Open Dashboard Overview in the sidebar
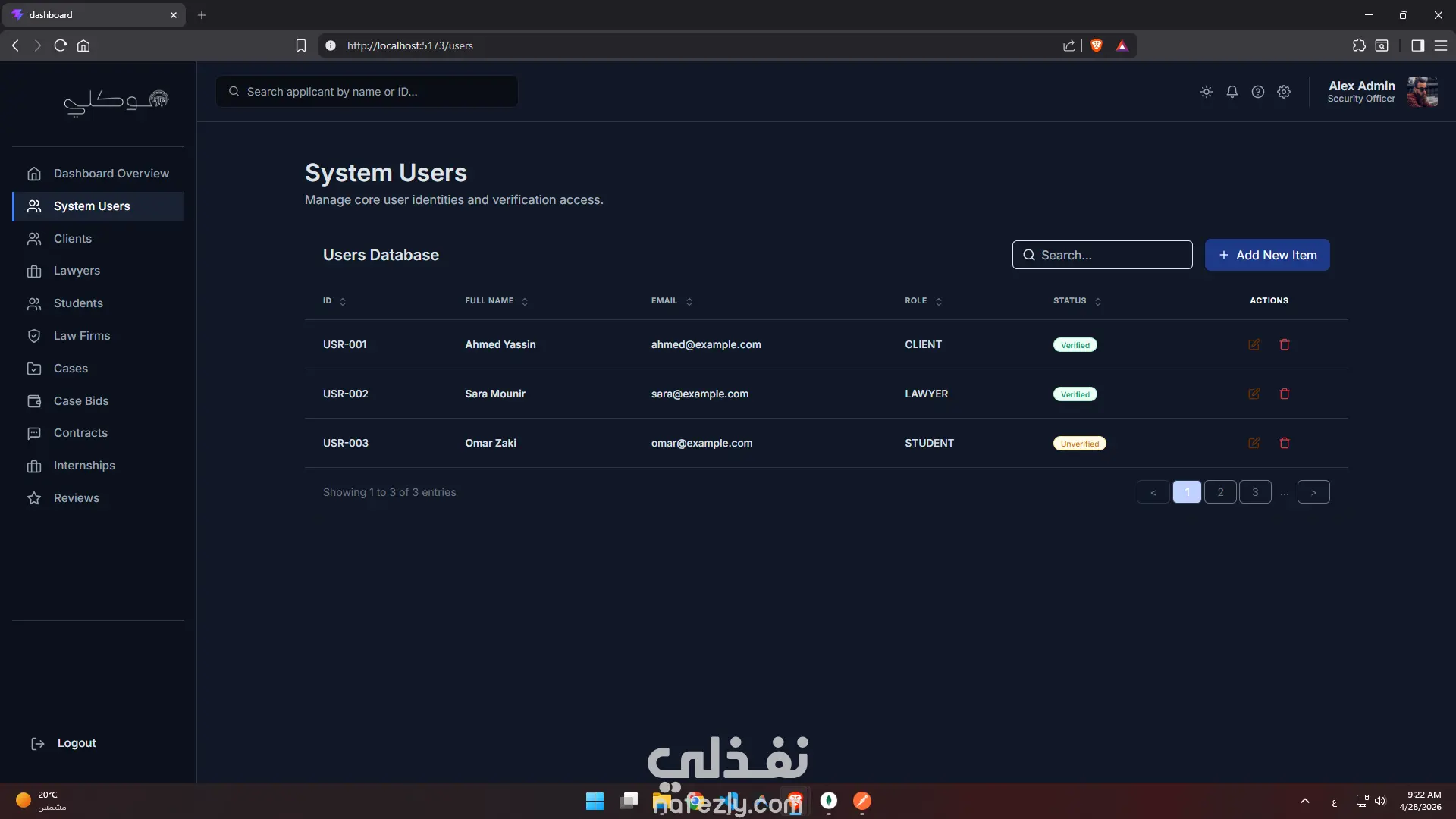The image size is (1456, 819). pyautogui.click(x=99, y=174)
